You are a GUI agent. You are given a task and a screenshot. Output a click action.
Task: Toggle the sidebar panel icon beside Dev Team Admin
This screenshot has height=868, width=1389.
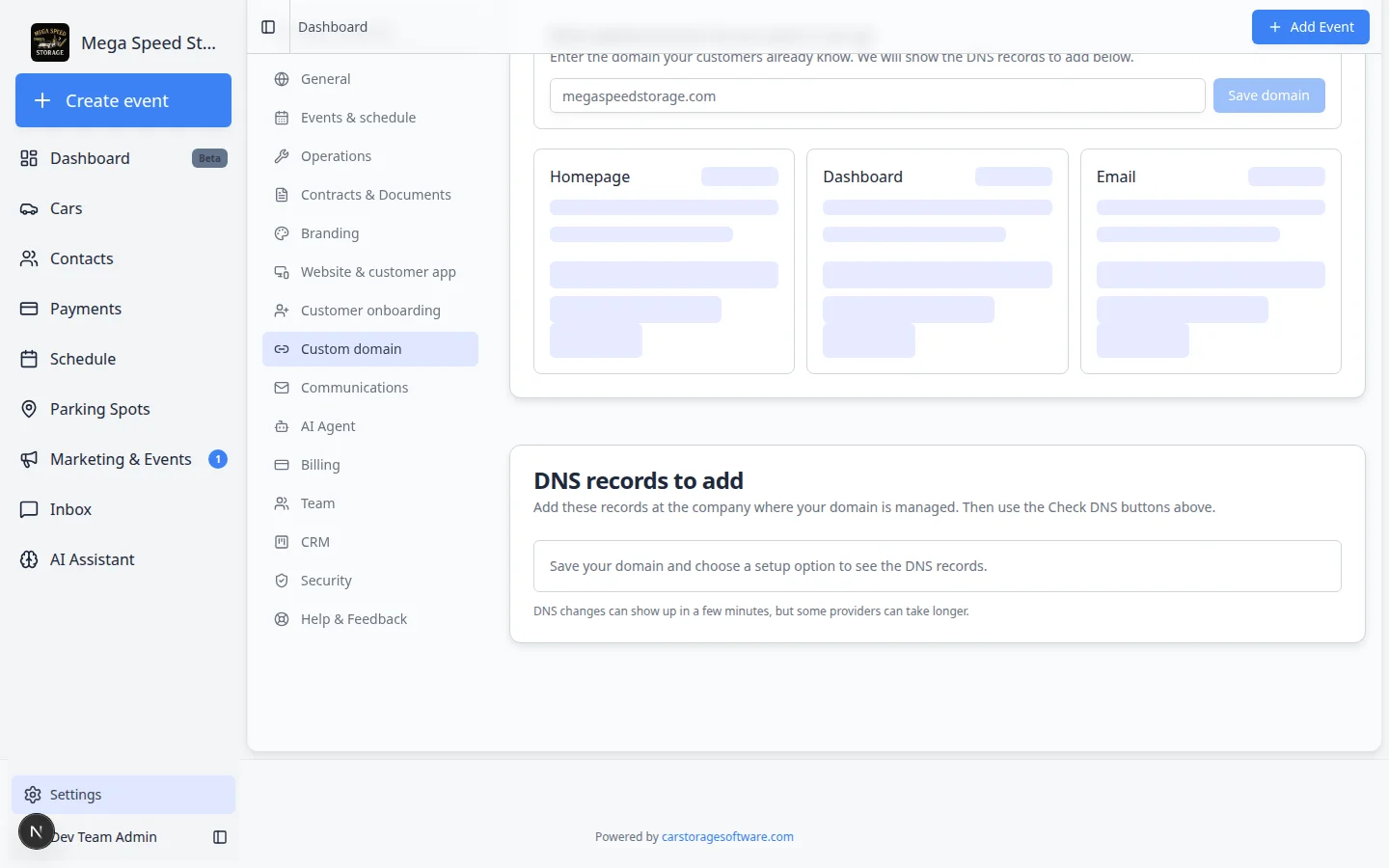(220, 837)
